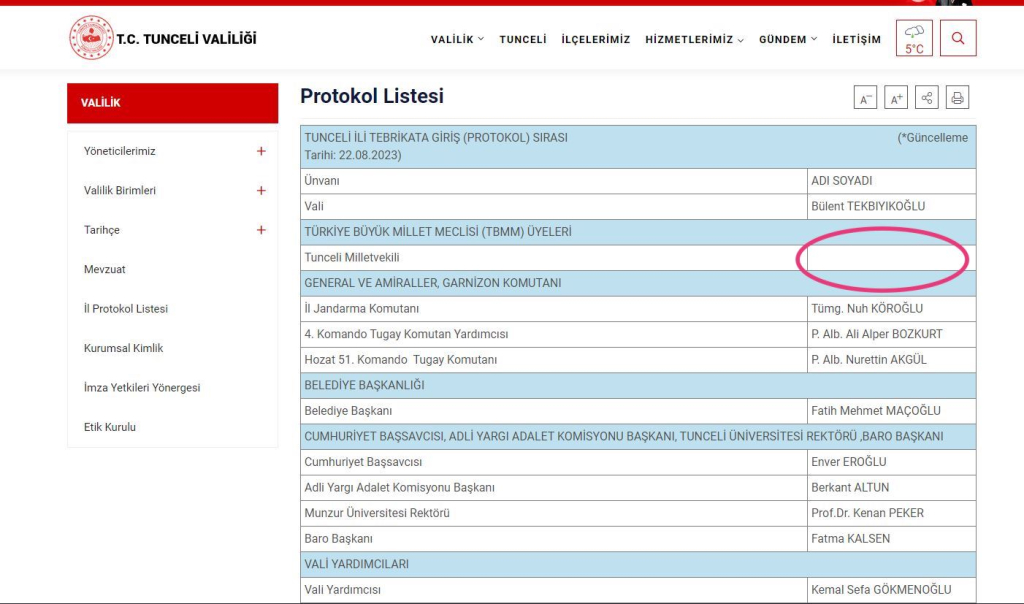Expand Valilik Birimleri plus icon

click(x=261, y=190)
